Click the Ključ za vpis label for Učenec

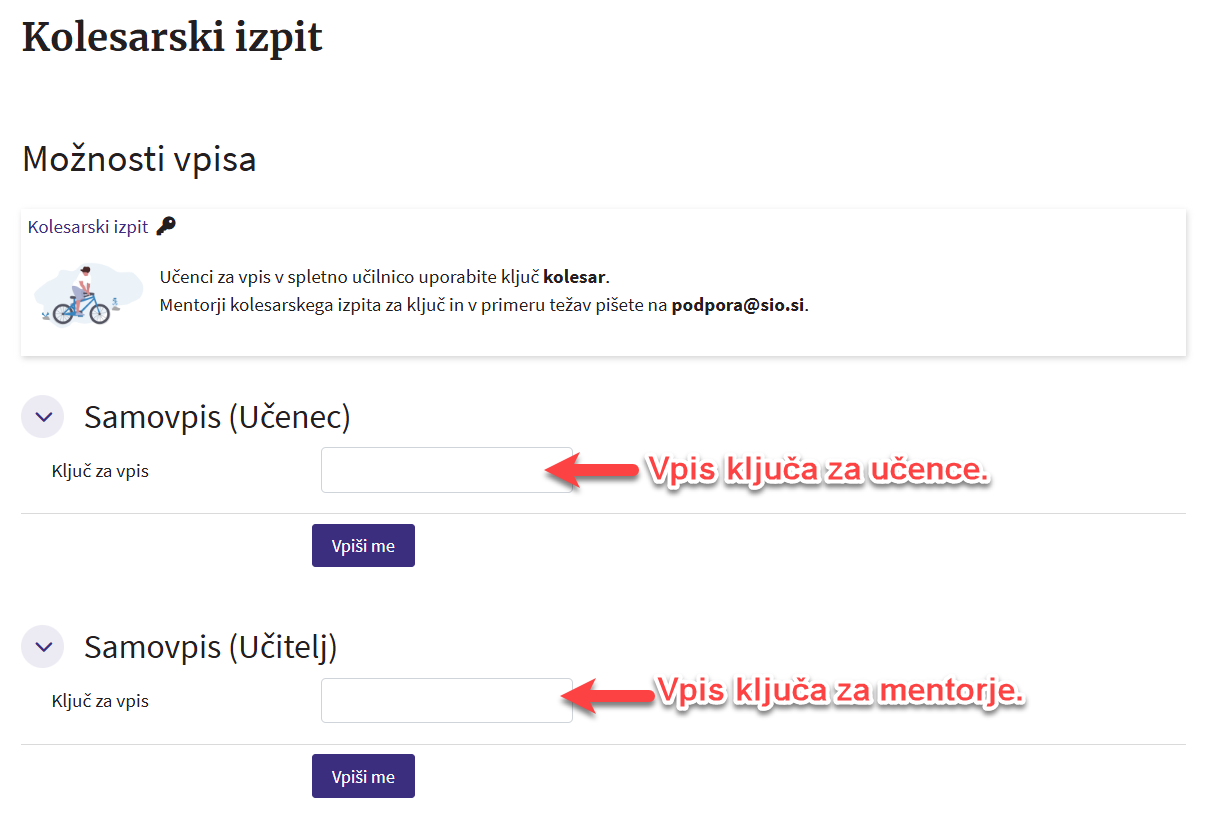click(x=100, y=471)
